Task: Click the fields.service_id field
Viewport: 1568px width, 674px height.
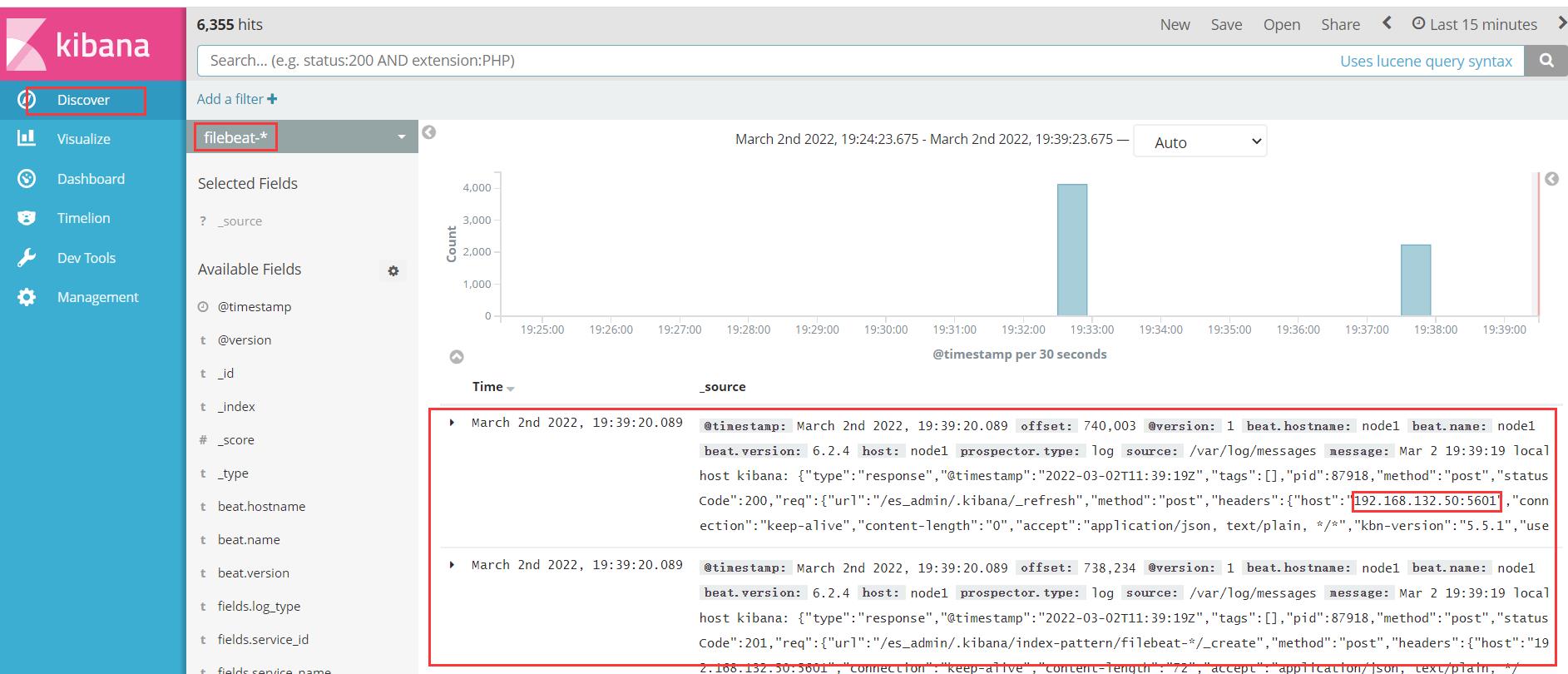Action: pyautogui.click(x=263, y=640)
